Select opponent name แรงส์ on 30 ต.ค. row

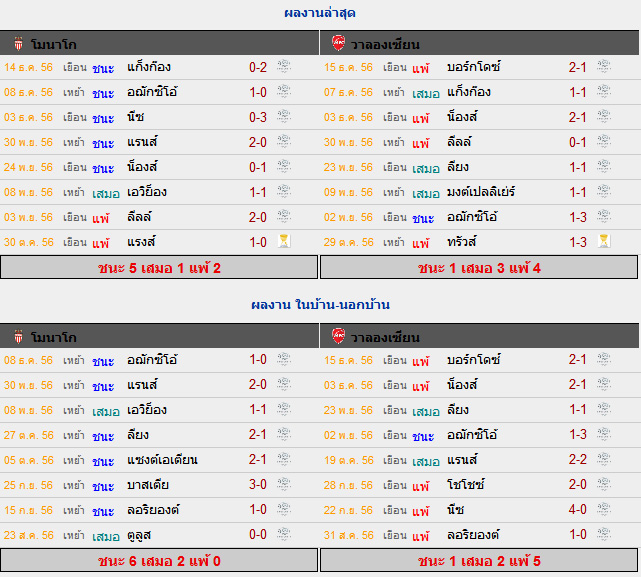[x=141, y=241]
